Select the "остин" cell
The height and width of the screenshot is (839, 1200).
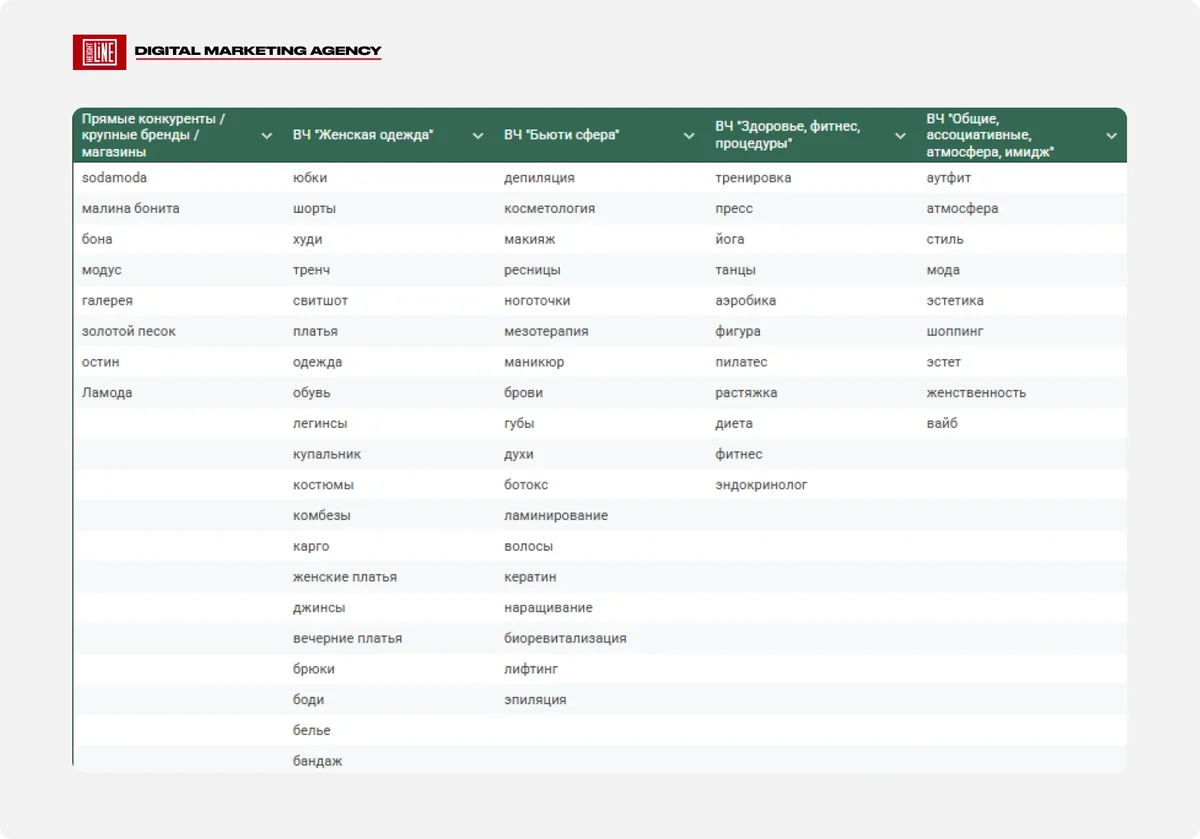[177, 362]
